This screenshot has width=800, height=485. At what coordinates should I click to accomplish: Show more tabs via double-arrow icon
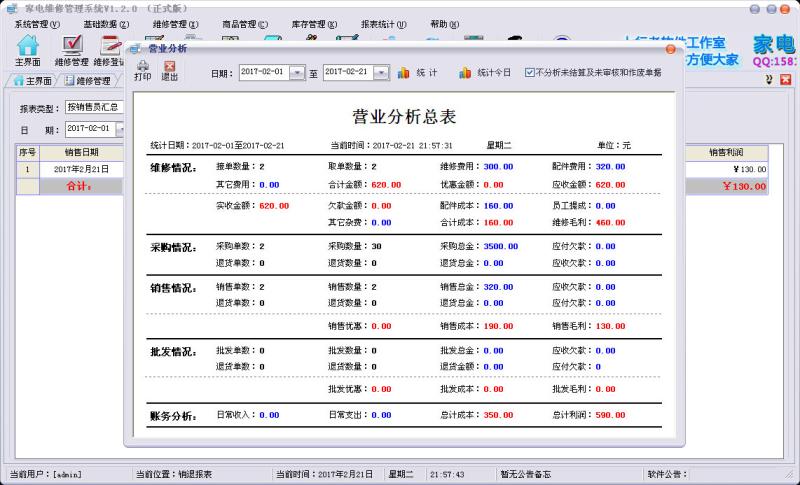pos(769,80)
